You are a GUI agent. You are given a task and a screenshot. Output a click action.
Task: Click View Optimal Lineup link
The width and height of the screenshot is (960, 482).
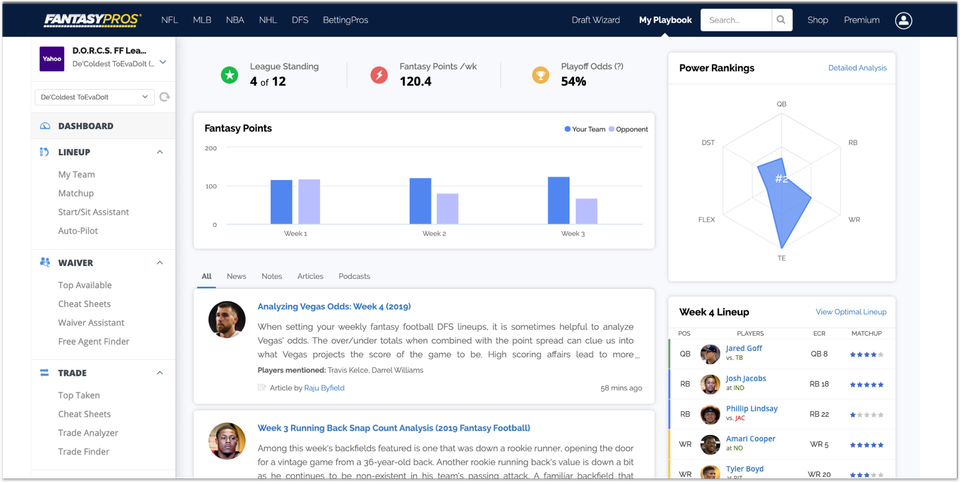851,312
